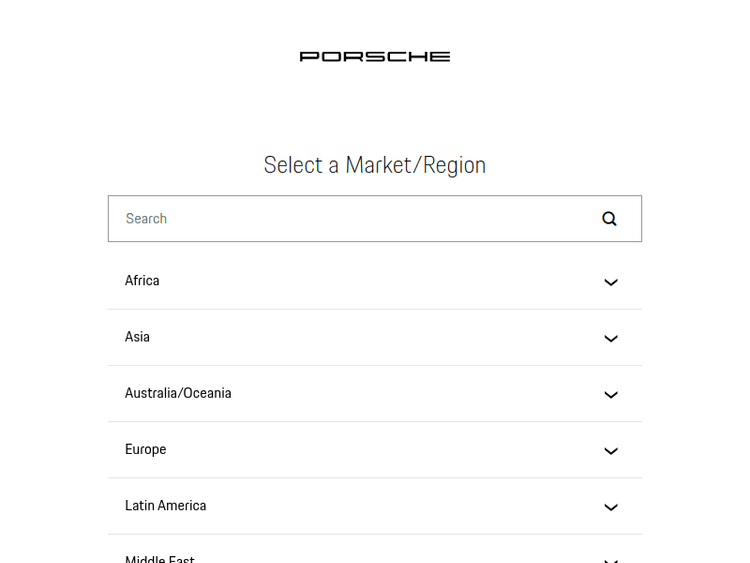
Task: Expand the Latin America chevron arrow
Action: coord(611,507)
